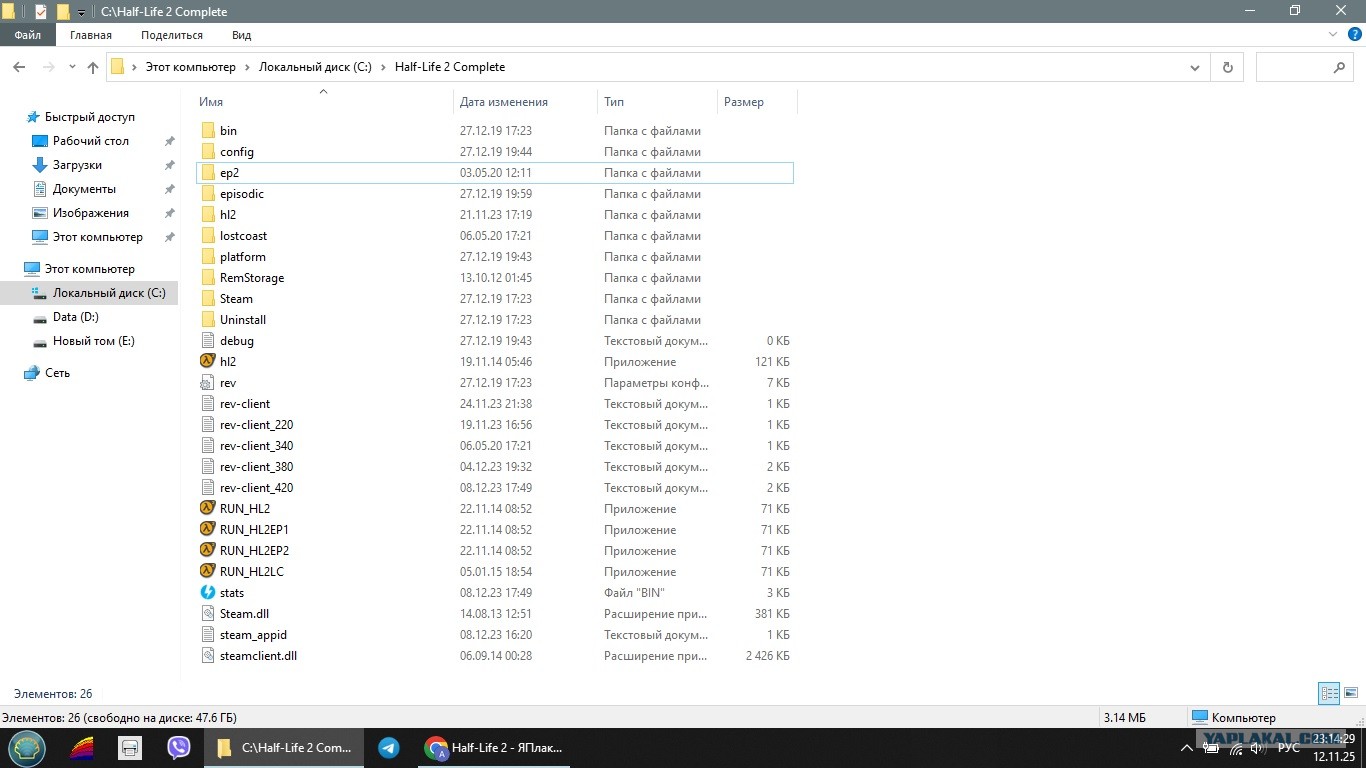Select the Uninstall folder icon
The image size is (1366, 768).
coord(208,319)
